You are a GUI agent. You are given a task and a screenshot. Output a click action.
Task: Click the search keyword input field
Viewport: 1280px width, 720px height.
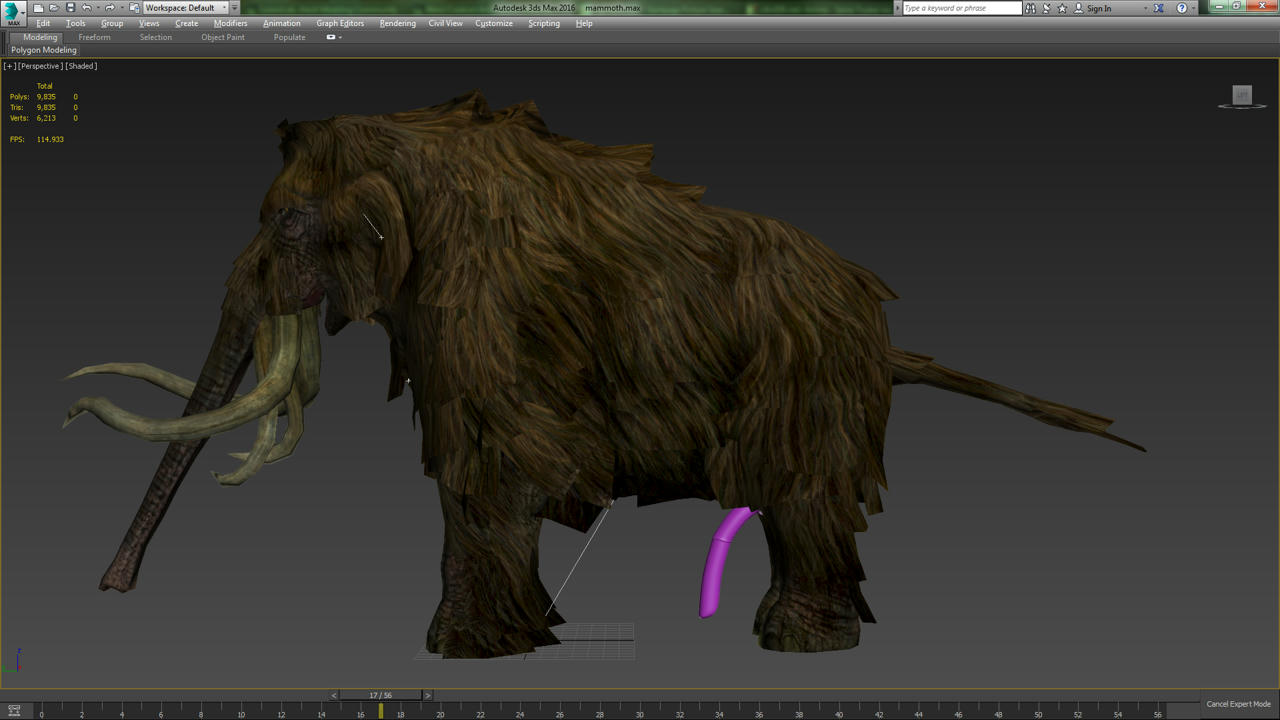[961, 8]
